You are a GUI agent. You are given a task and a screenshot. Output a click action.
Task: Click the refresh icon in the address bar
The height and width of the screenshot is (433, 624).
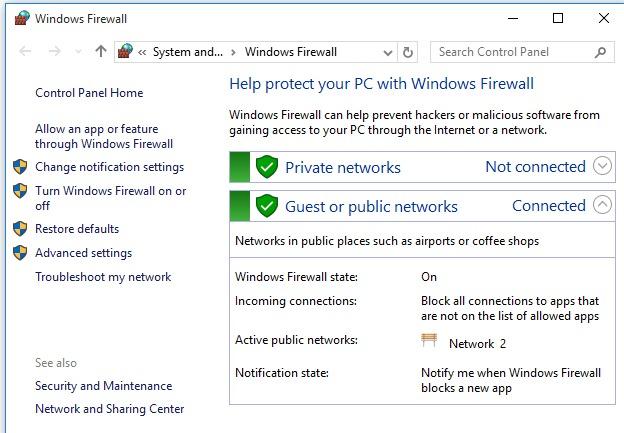(x=408, y=52)
